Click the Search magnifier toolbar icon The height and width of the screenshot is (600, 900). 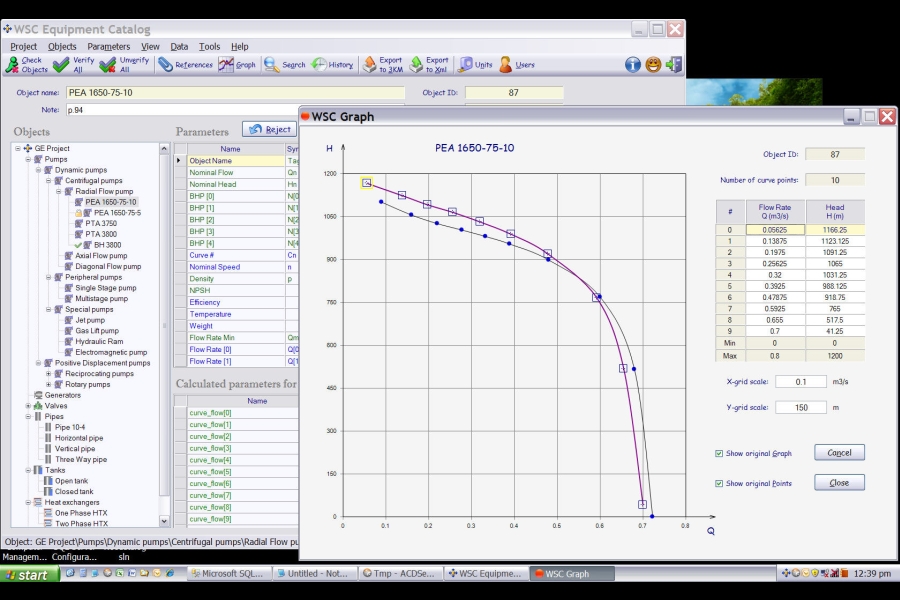click(x=271, y=65)
